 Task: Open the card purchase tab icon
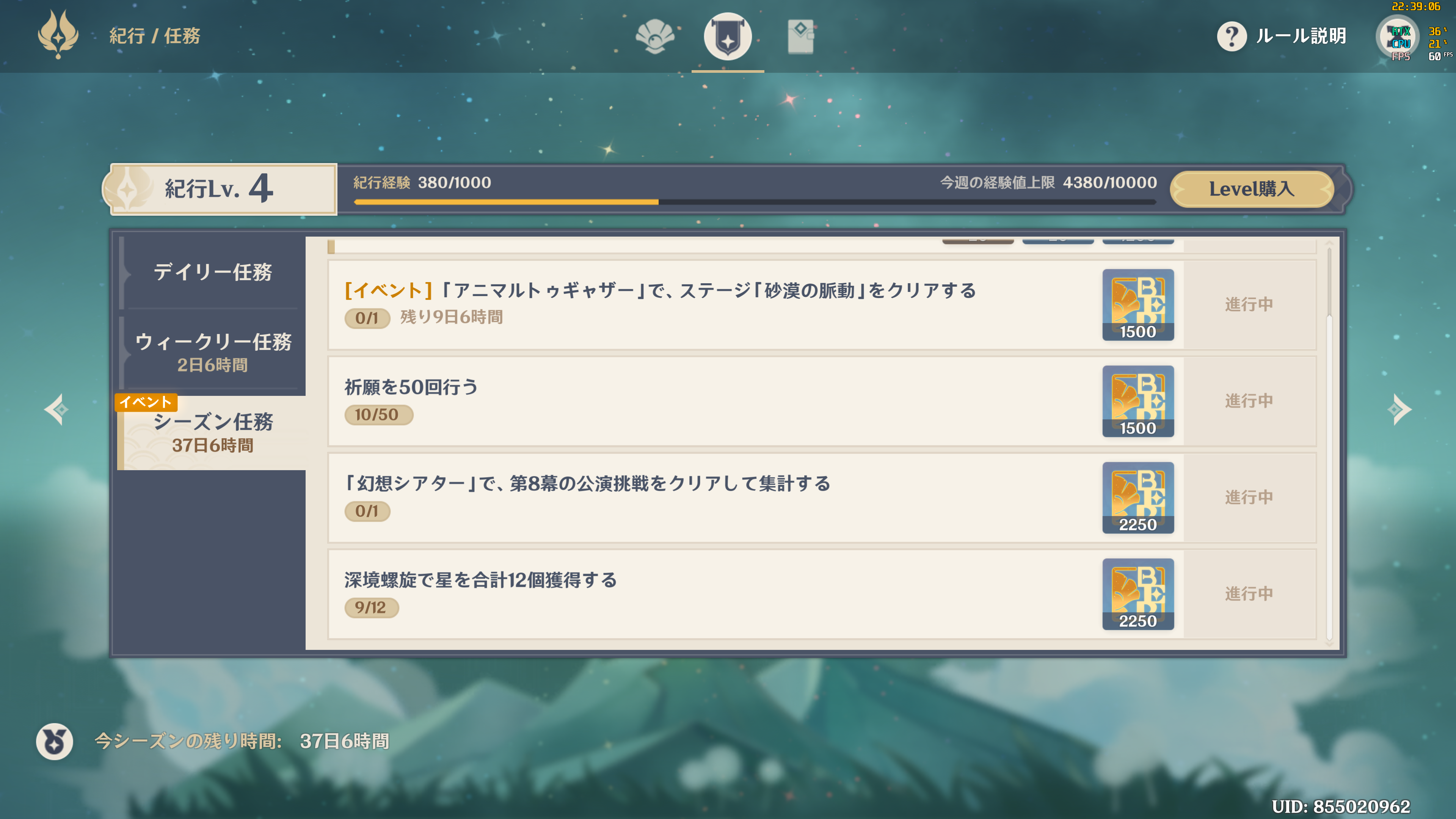point(800,37)
